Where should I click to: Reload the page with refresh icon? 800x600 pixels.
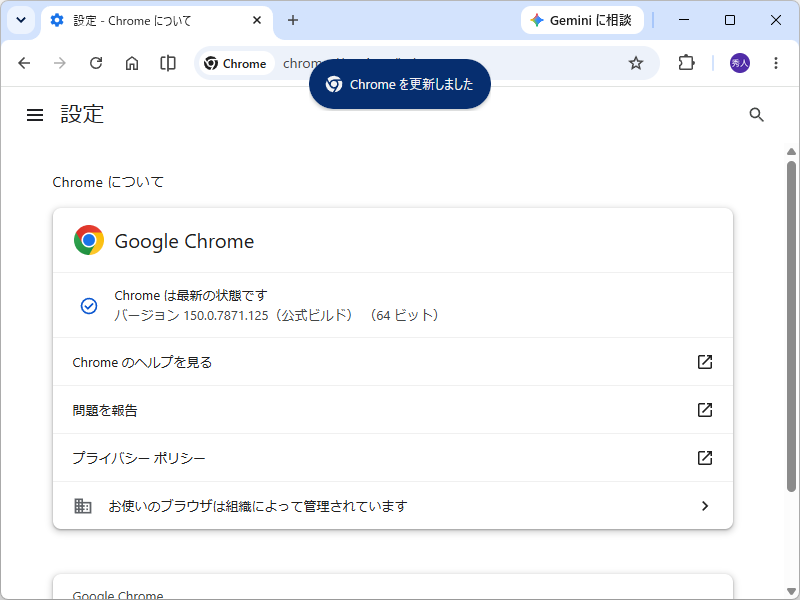click(96, 63)
